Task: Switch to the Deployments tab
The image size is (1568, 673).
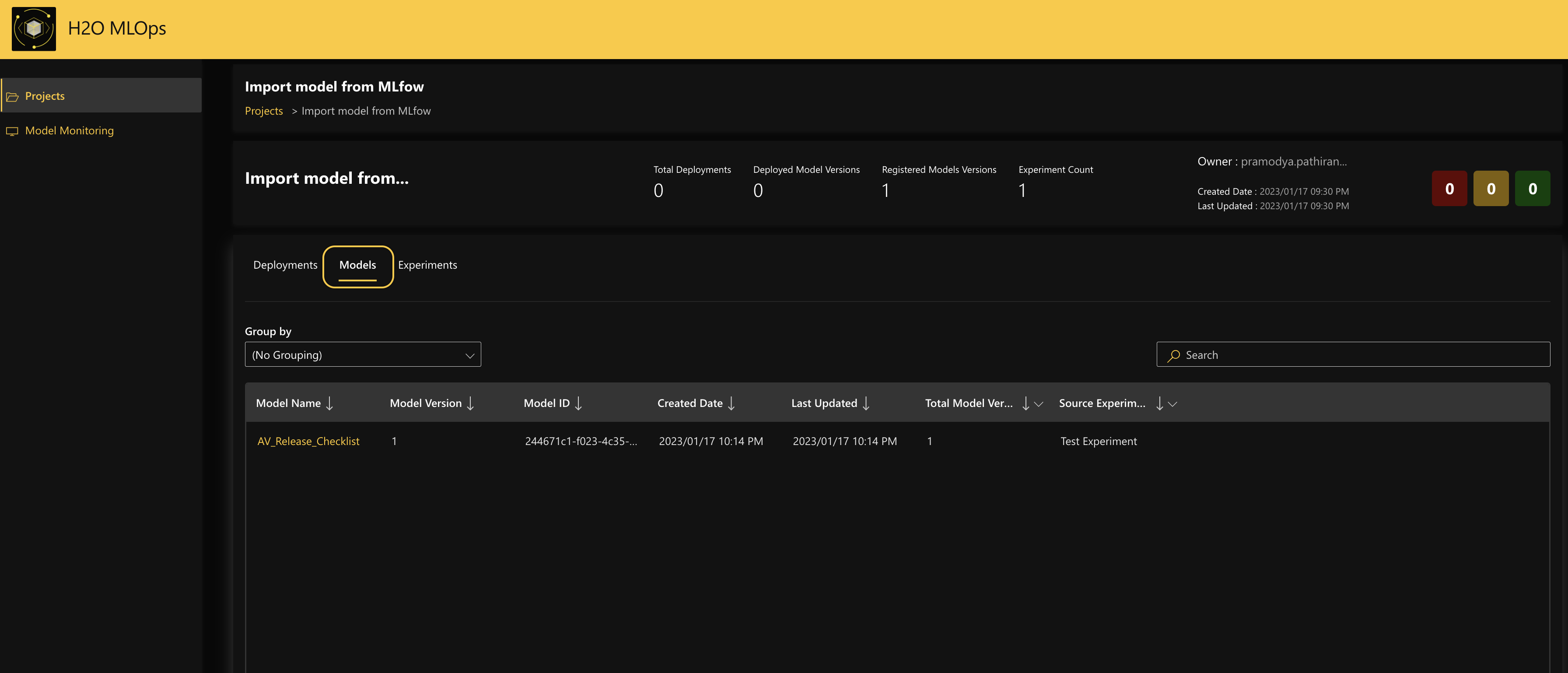Action: [285, 265]
